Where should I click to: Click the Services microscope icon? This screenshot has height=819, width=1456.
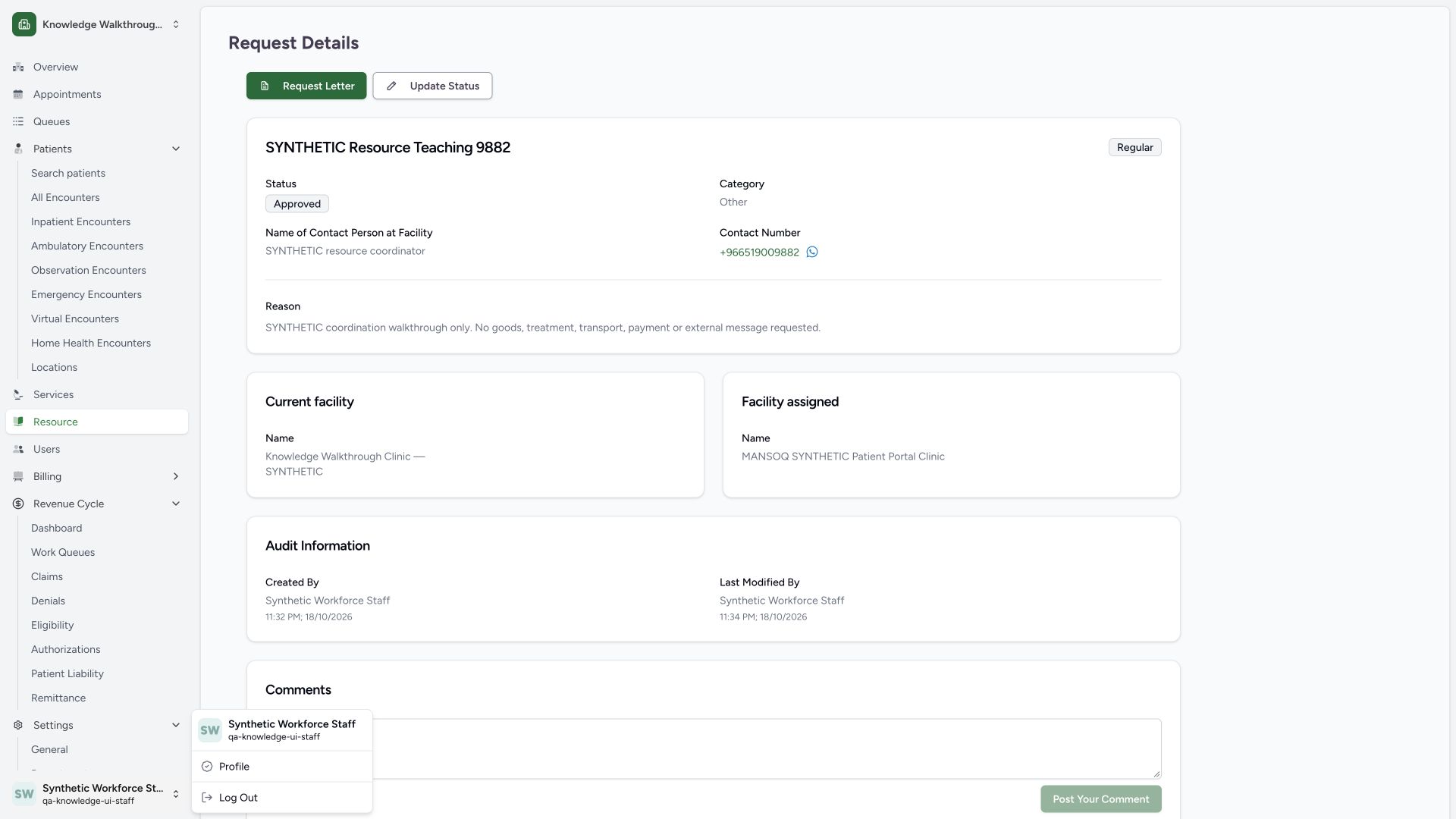tap(18, 395)
